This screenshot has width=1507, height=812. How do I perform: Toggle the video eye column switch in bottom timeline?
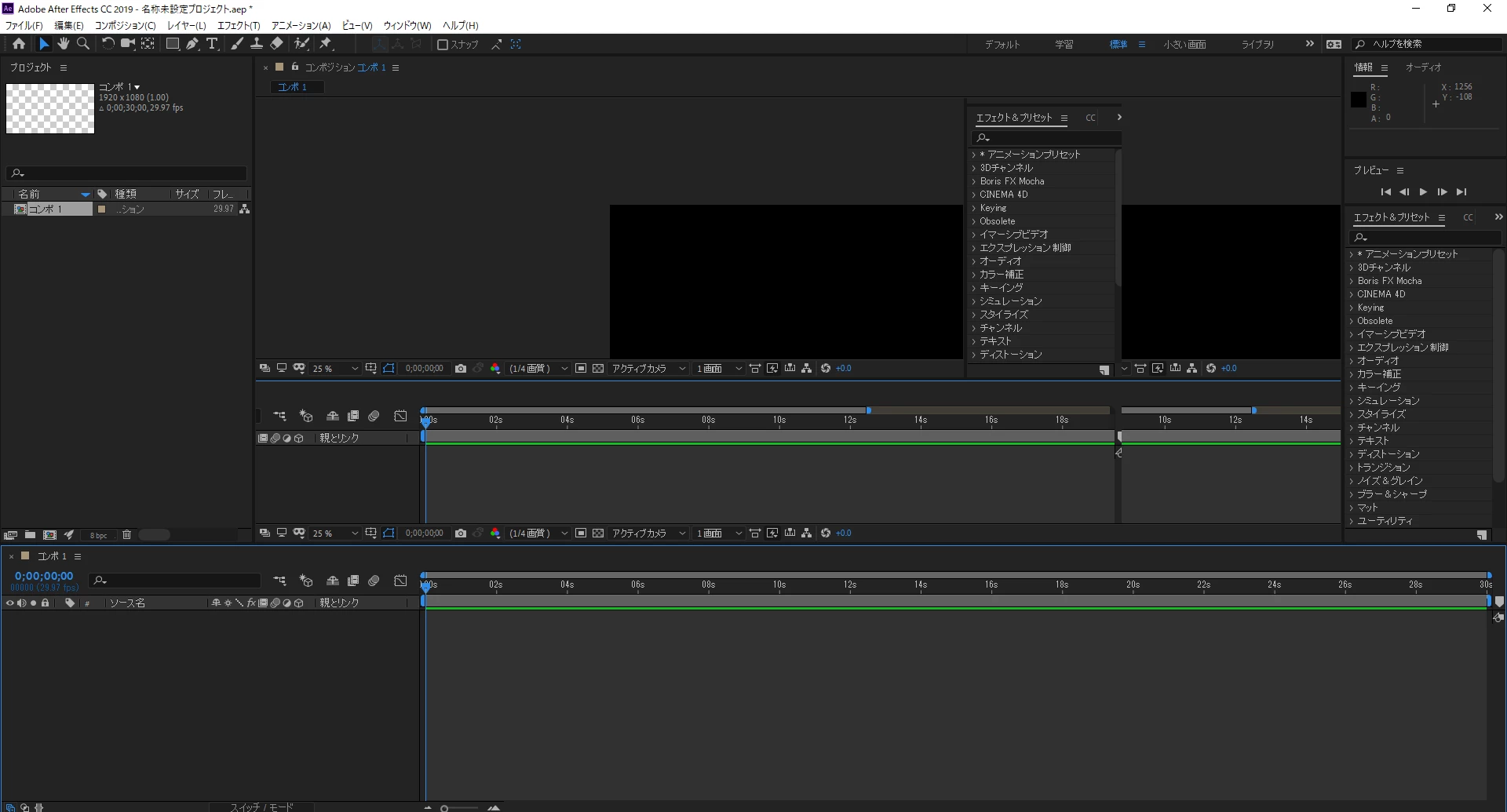9,603
